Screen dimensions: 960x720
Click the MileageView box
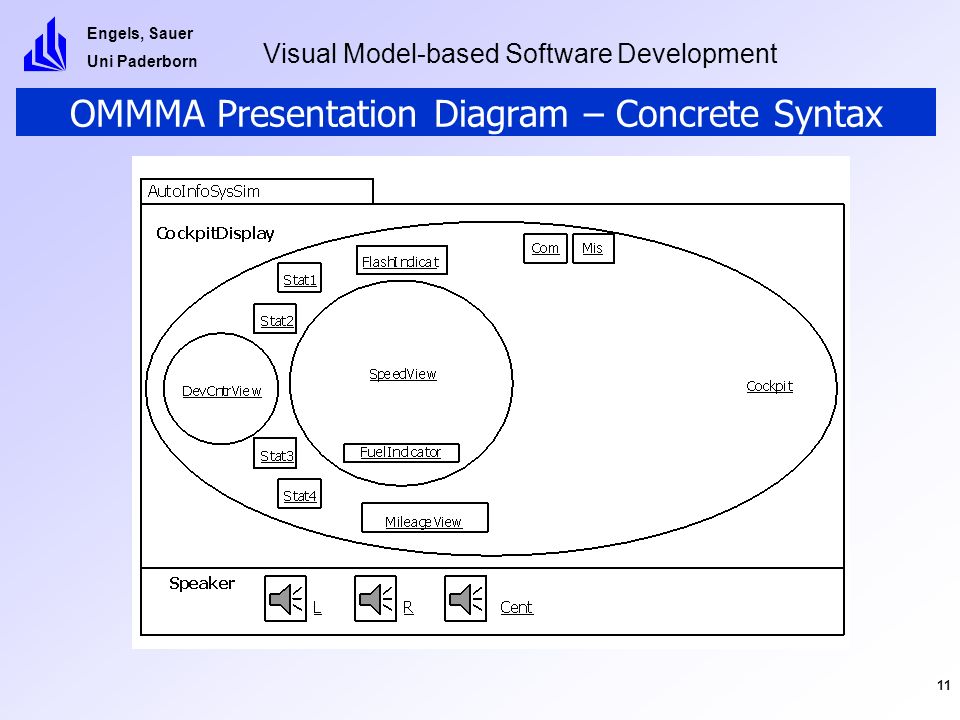point(425,518)
